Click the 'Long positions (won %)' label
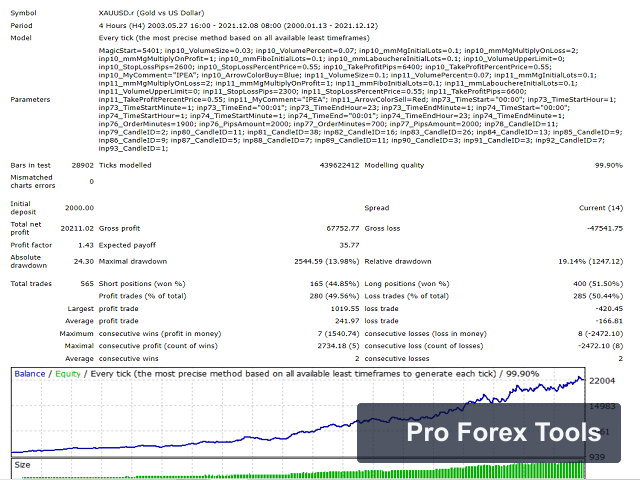This screenshot has height=480, width=640. 407,284
